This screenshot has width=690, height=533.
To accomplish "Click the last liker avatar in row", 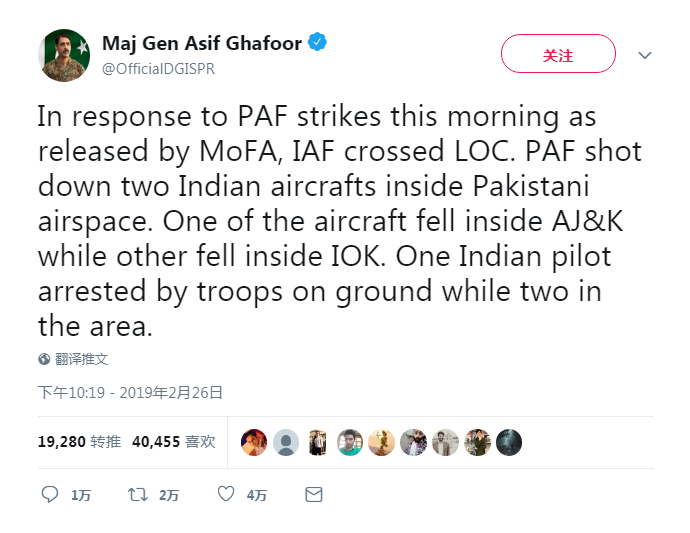I will click(x=509, y=442).
